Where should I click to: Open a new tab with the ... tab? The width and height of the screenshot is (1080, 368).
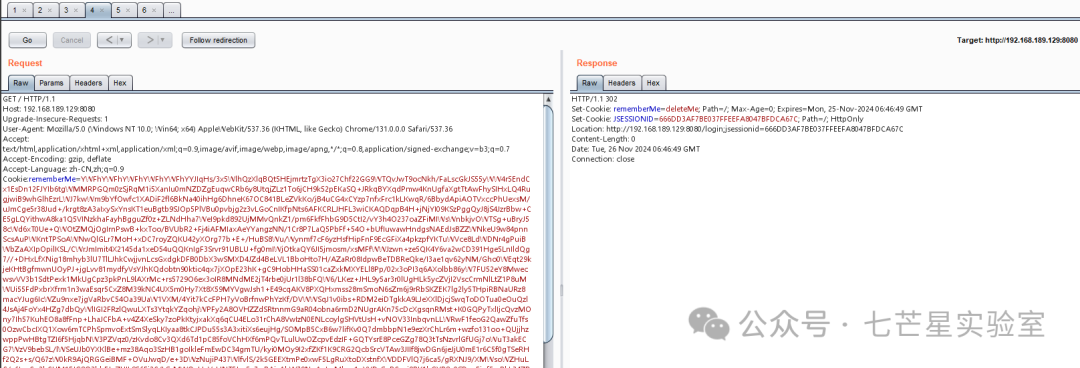(x=172, y=10)
